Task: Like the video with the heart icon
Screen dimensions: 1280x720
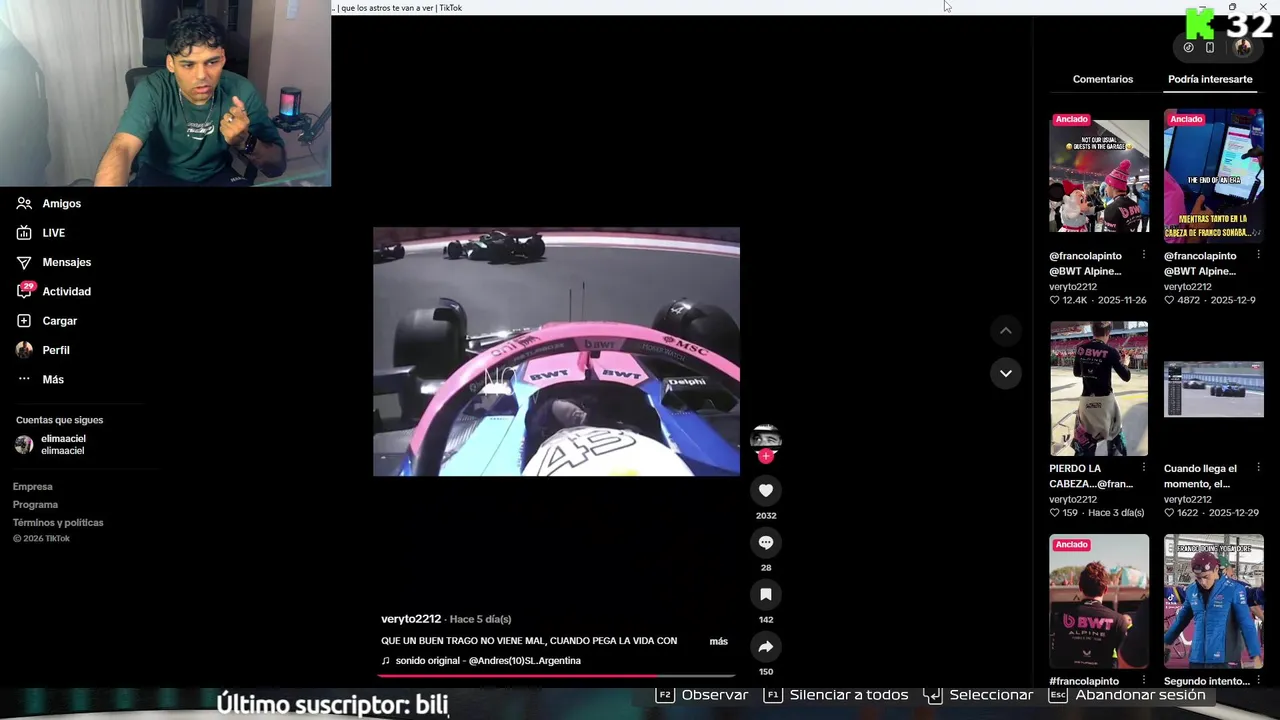Action: point(766,490)
